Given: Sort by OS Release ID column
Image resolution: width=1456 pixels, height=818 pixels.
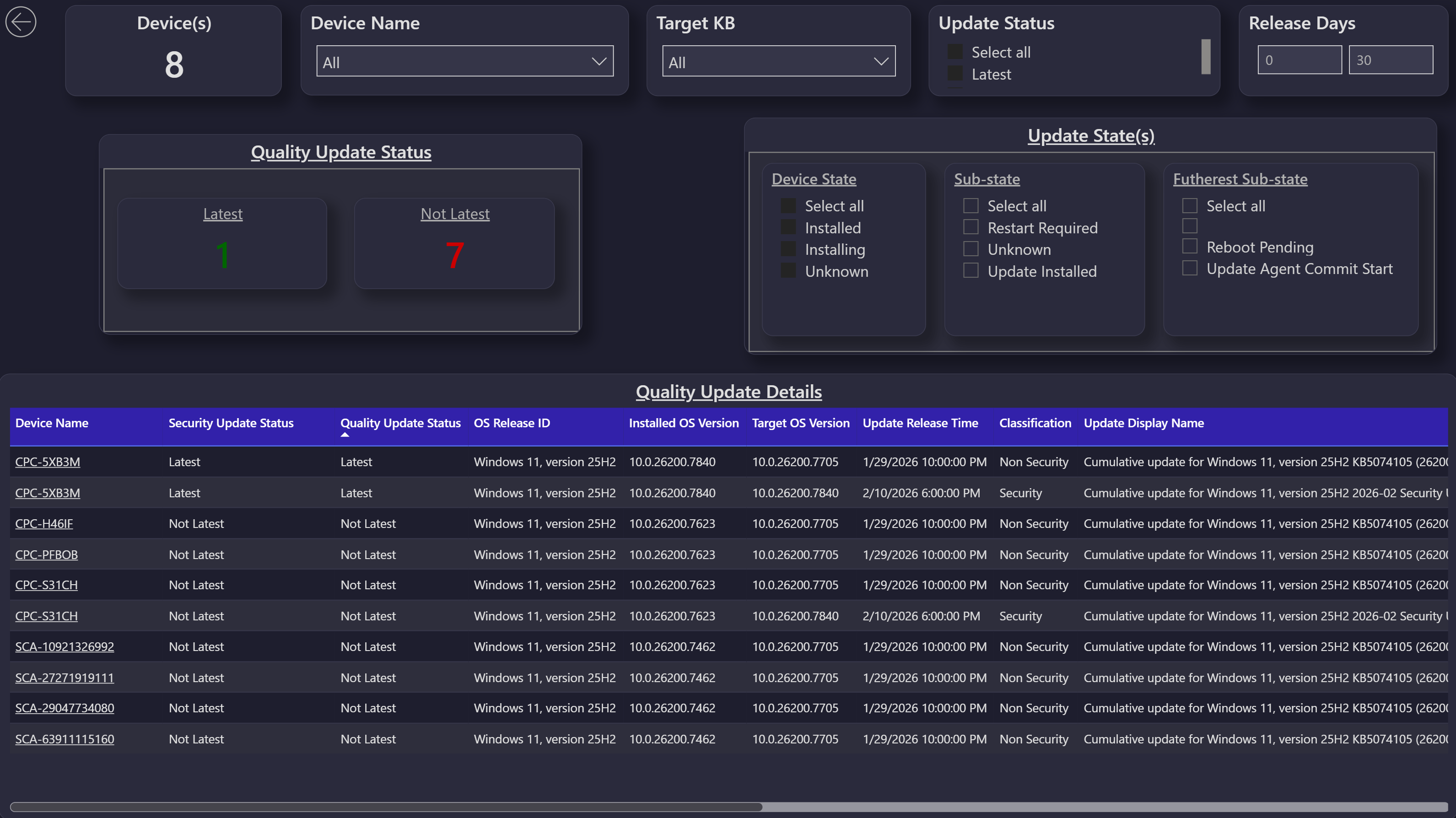Looking at the screenshot, I should pos(512,423).
